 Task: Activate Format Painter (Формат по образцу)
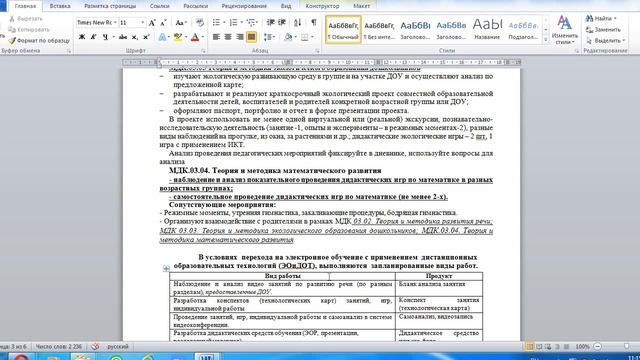(x=39, y=40)
